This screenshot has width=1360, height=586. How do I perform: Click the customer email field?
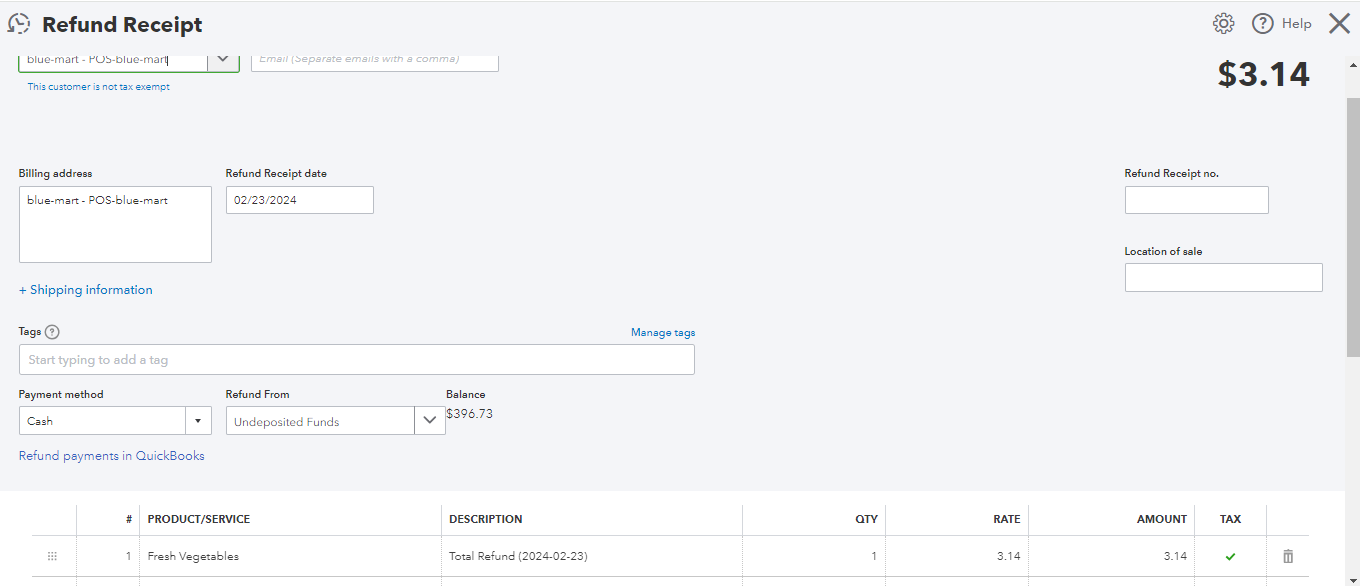[x=374, y=60]
